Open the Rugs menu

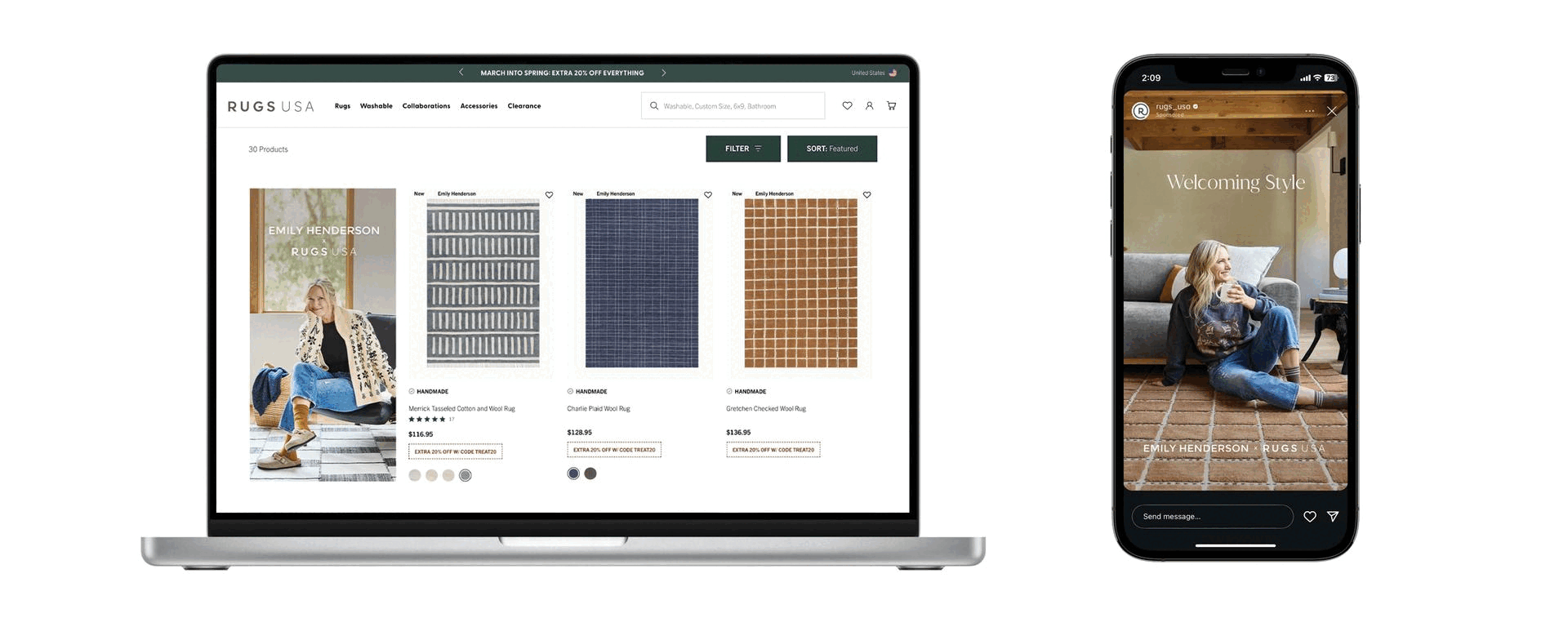pos(342,106)
